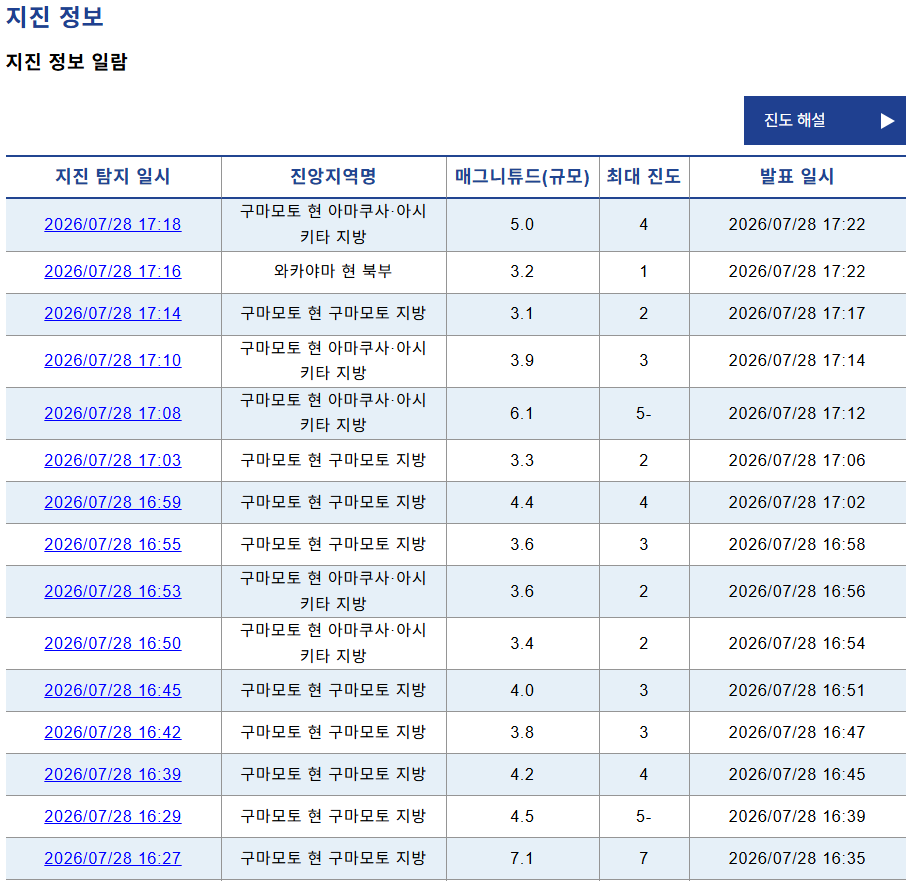Click publication time 2026/07/28 17:17
The width and height of the screenshot is (912, 881).
pyautogui.click(x=797, y=313)
